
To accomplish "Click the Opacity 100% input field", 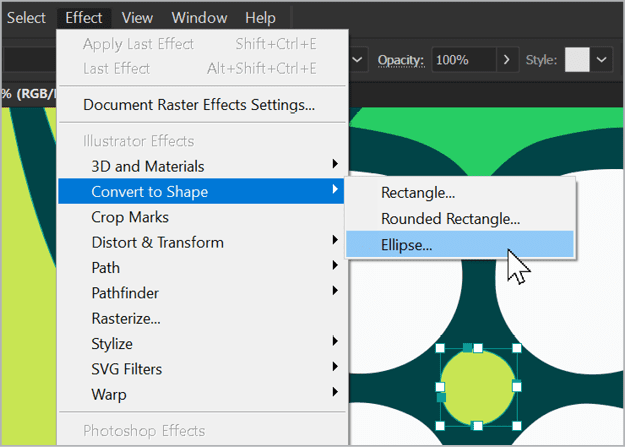I will (464, 60).
